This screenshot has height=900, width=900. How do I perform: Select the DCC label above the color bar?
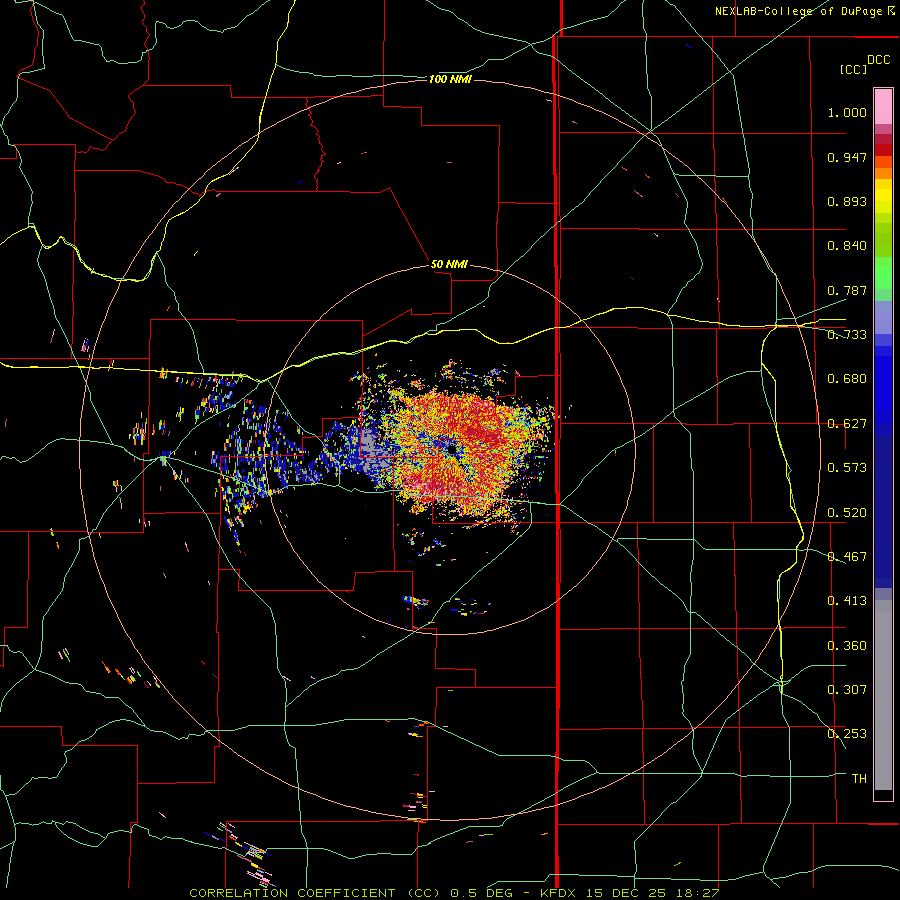tap(878, 60)
